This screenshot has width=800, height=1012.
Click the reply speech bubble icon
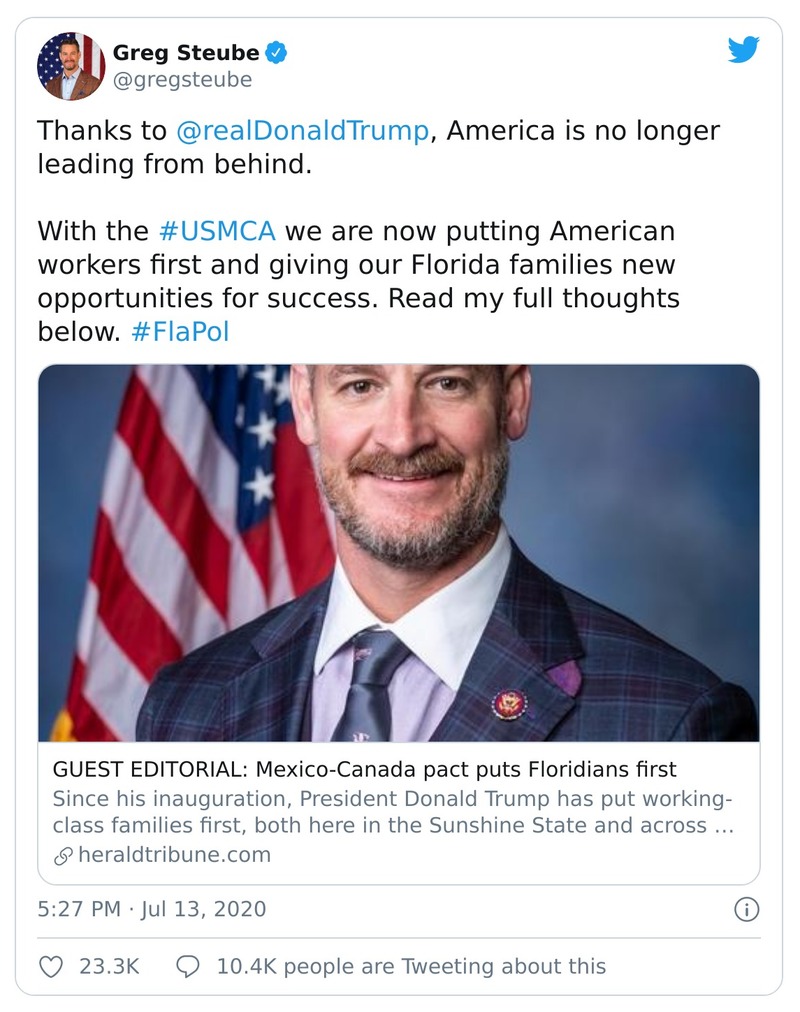pyautogui.click(x=188, y=966)
